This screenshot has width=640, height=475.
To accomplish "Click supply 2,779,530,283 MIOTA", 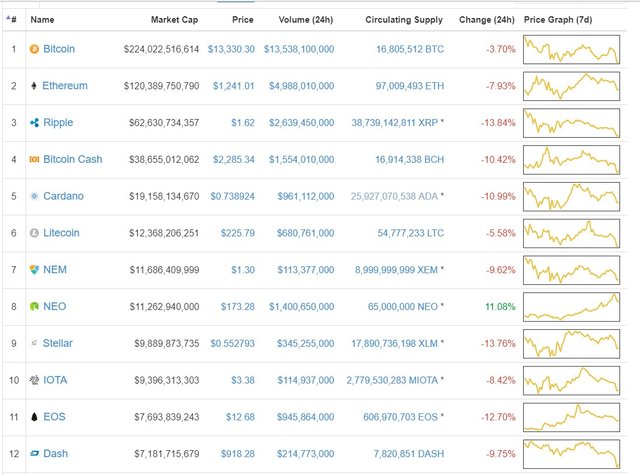I will 392,380.
